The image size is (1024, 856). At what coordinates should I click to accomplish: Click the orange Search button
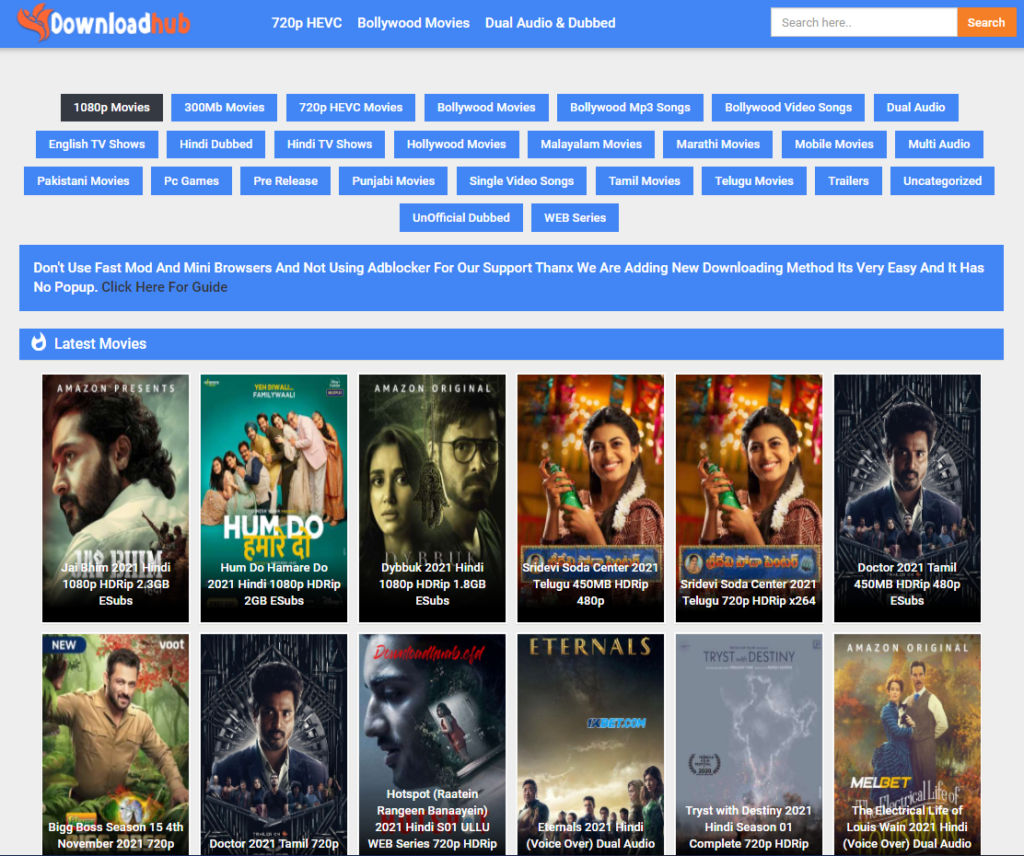(986, 22)
